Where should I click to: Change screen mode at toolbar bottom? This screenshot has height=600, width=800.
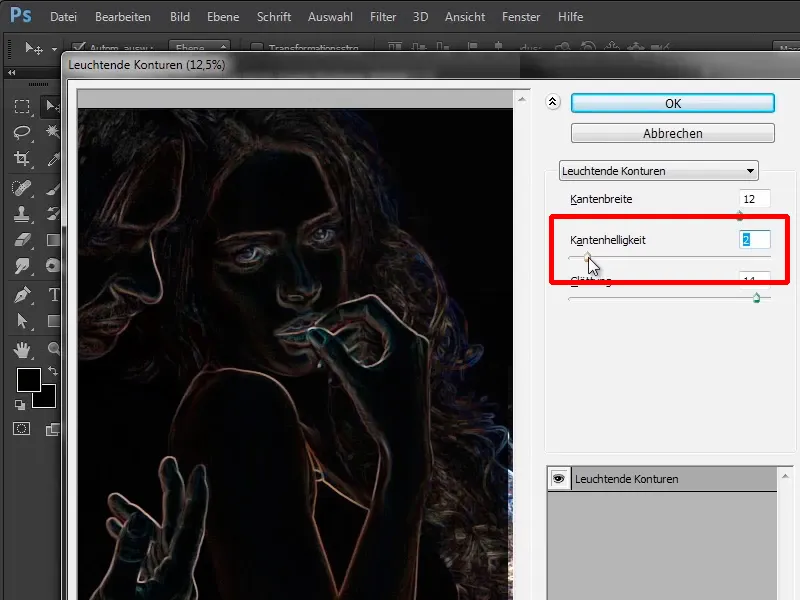53,430
